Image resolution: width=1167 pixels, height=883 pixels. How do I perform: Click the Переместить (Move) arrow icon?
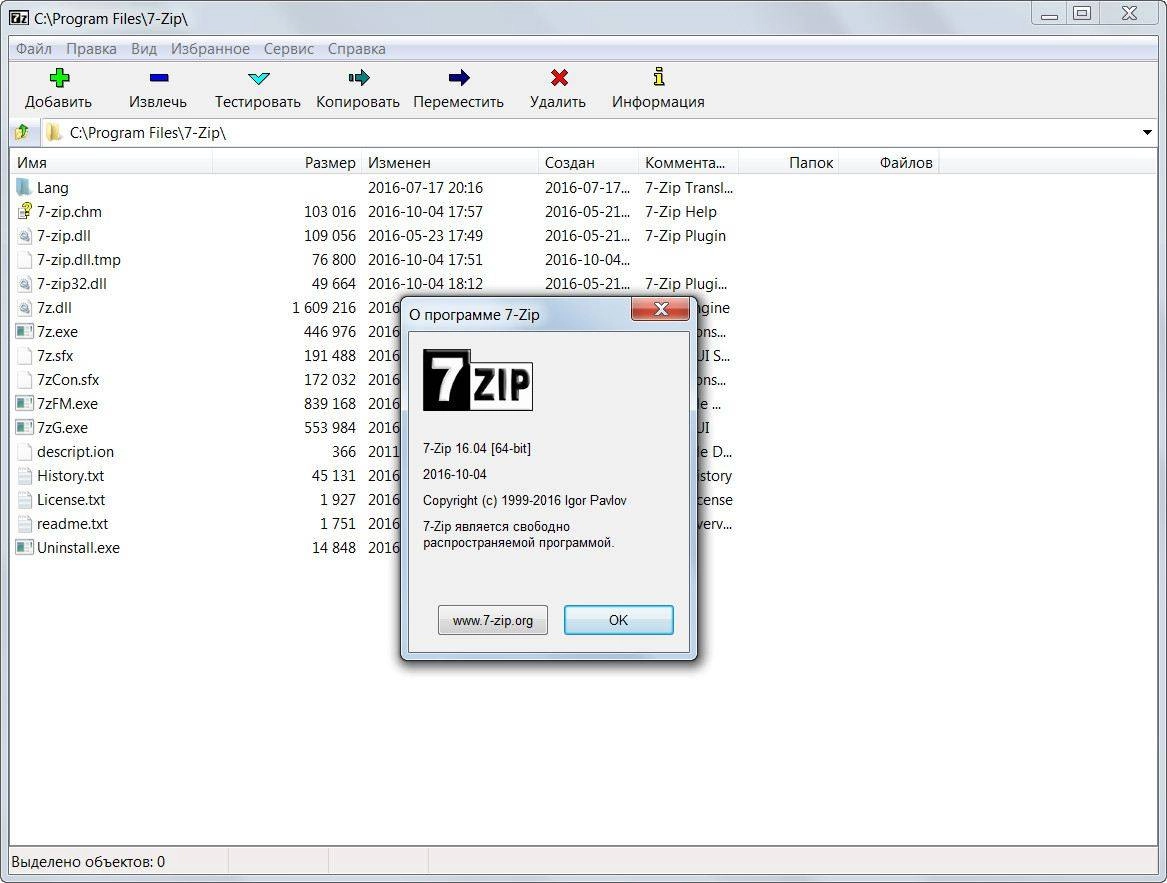(459, 77)
